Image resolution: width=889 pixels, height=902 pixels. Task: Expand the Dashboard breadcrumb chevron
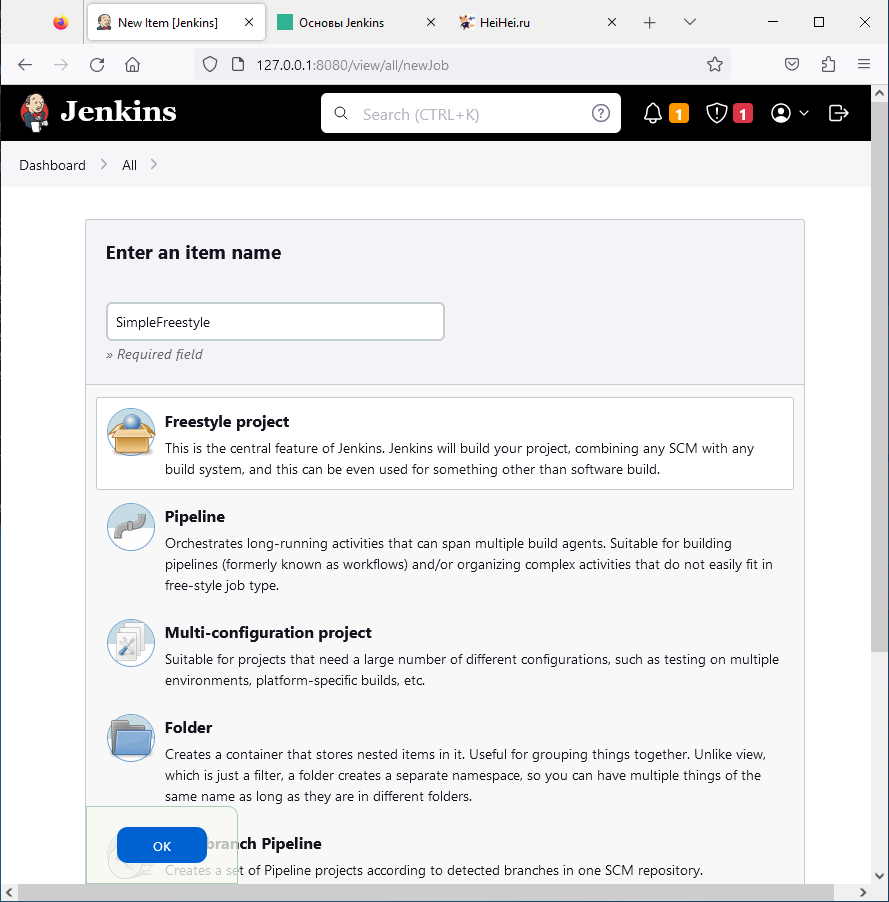[104, 165]
